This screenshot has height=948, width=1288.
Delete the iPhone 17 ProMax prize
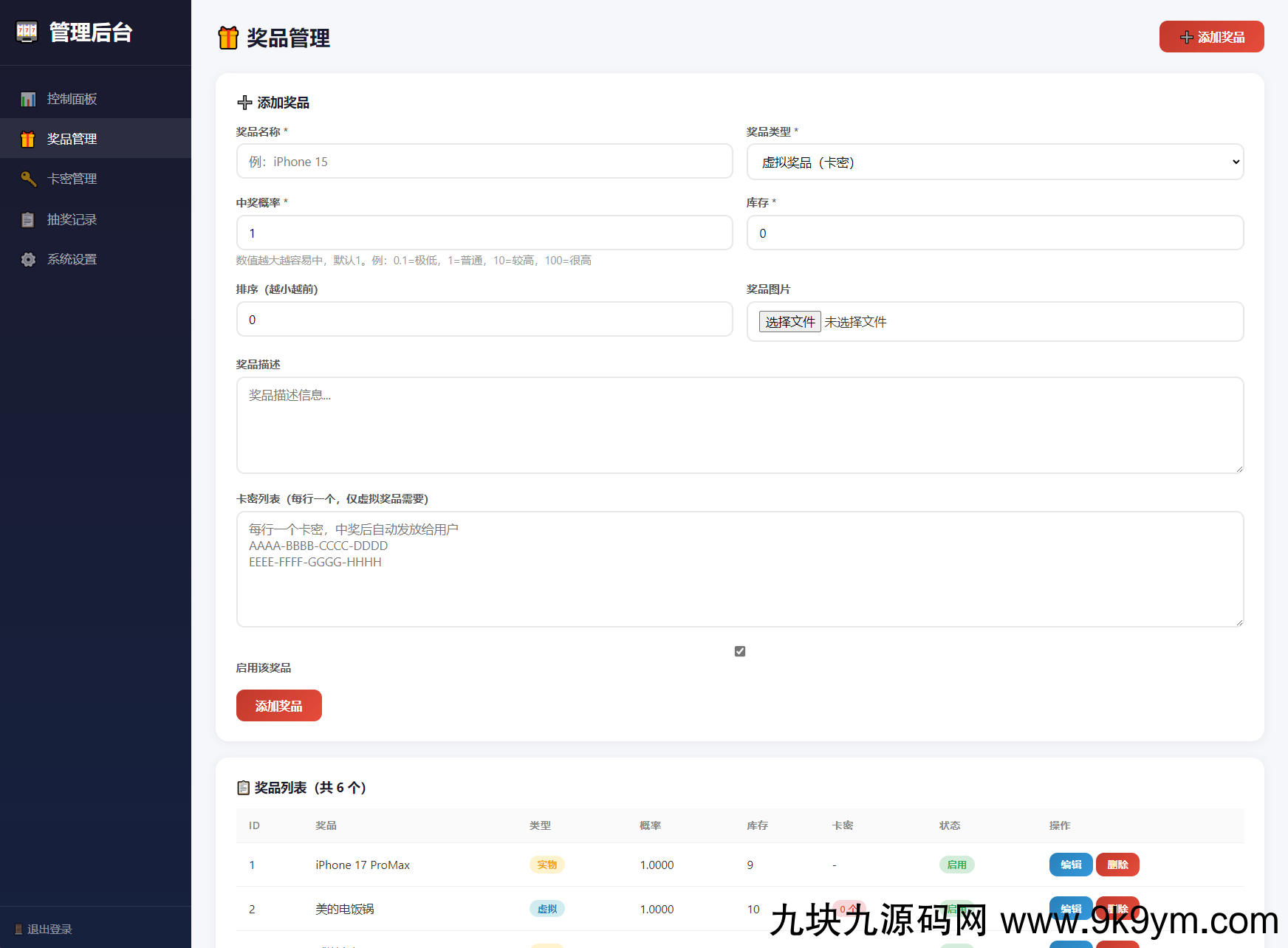click(x=1117, y=865)
